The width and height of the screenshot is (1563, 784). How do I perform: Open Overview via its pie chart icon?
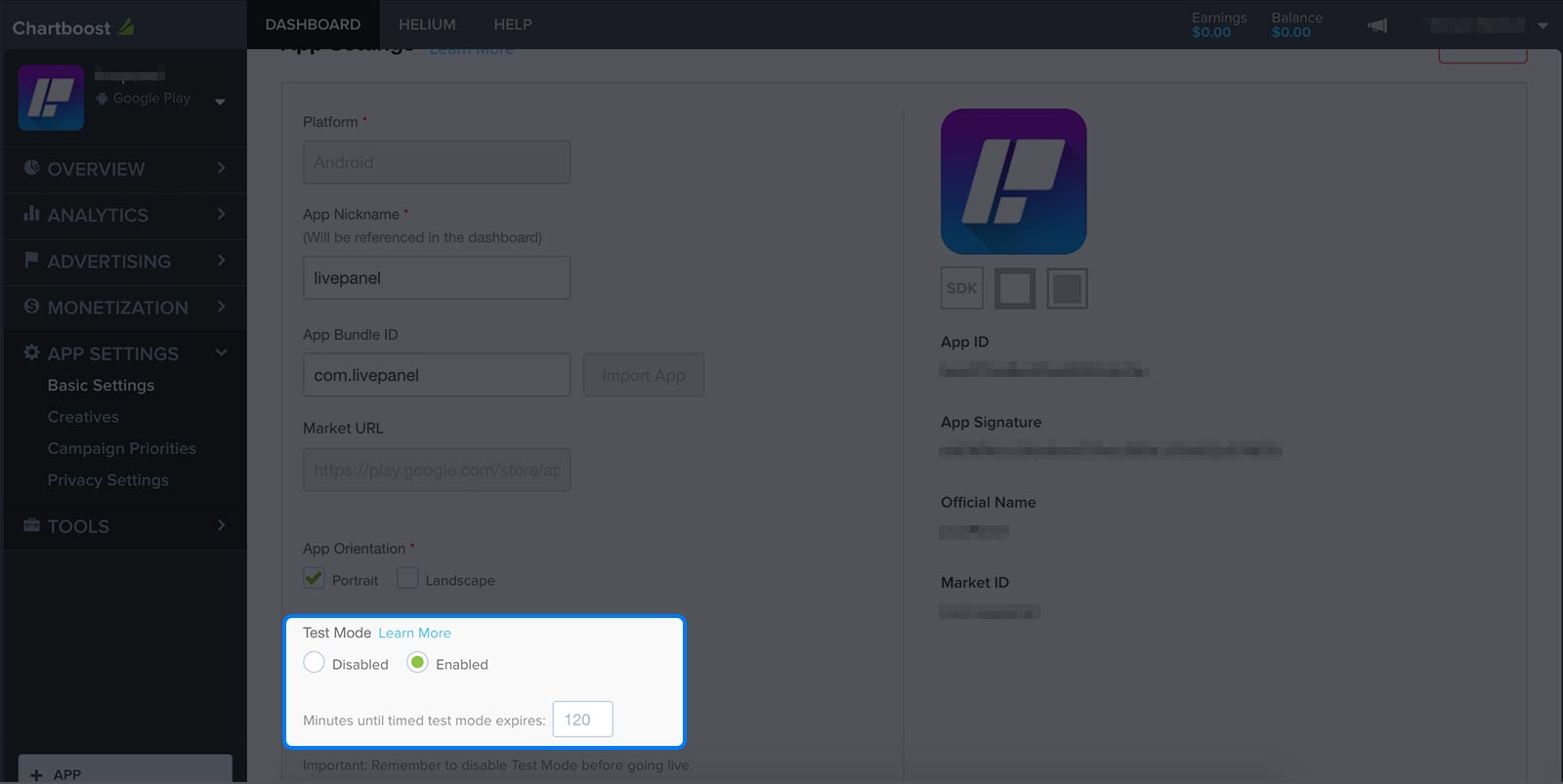tap(31, 168)
